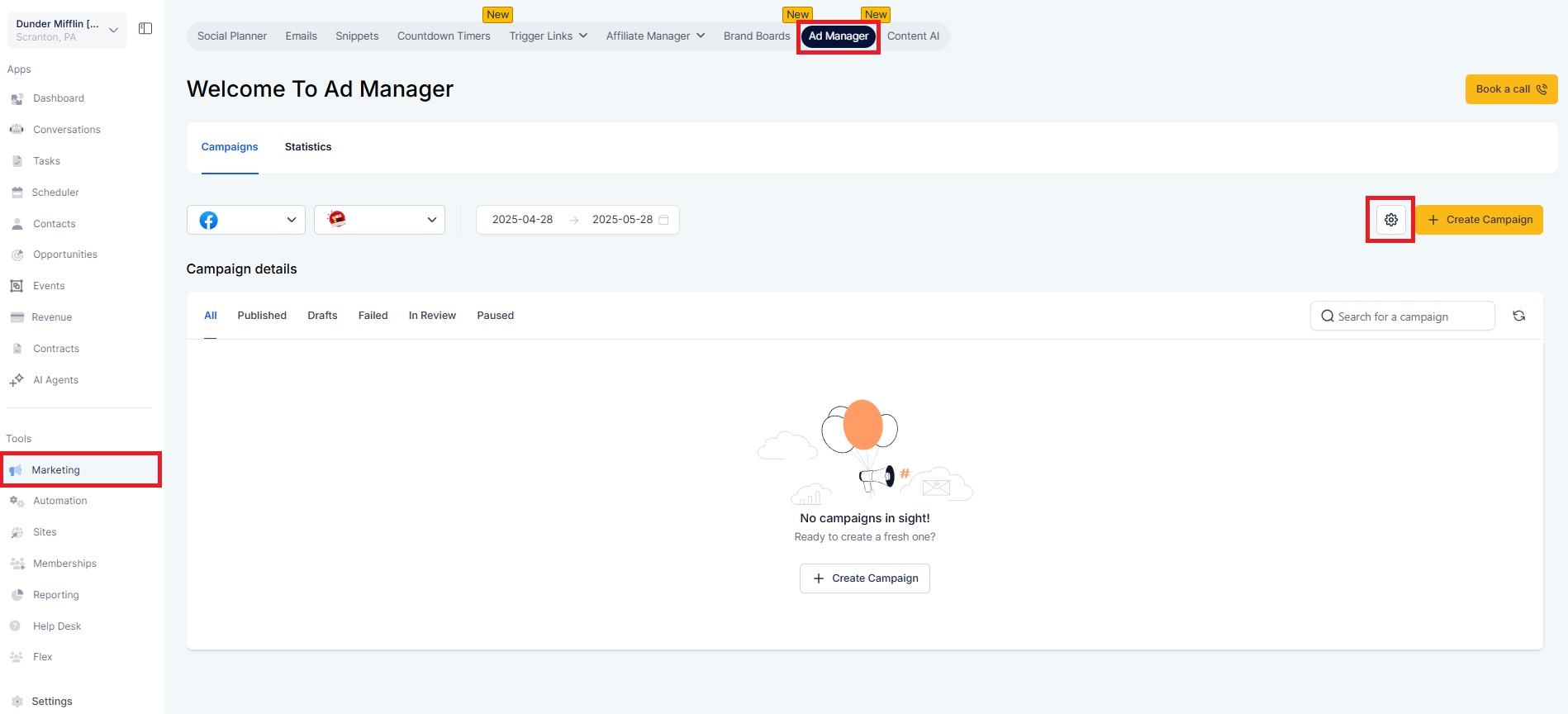Click the search magnifier icon
Viewport: 1568px width, 714px height.
click(x=1328, y=317)
